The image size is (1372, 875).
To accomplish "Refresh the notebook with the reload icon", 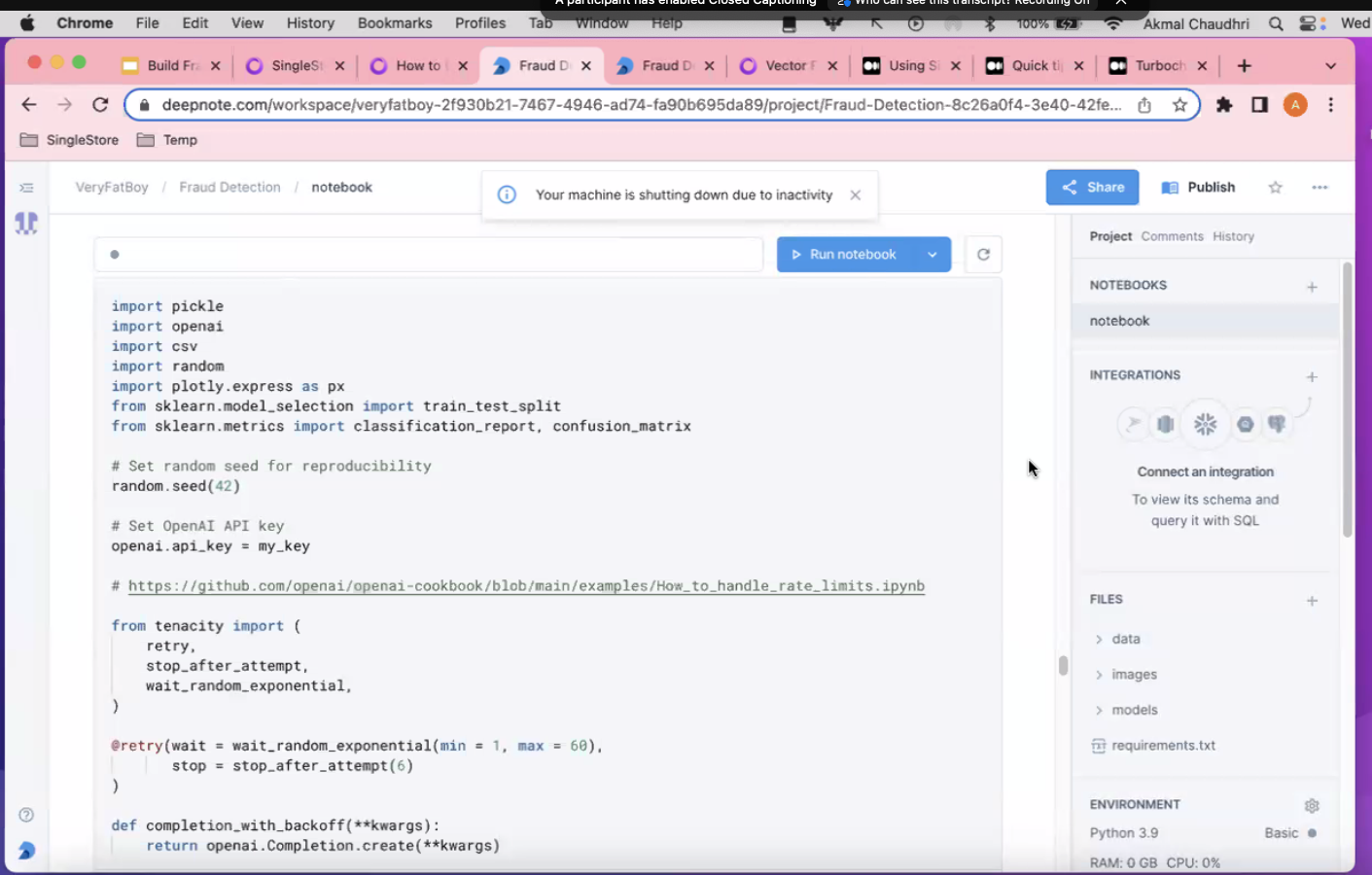I will 983,255.
